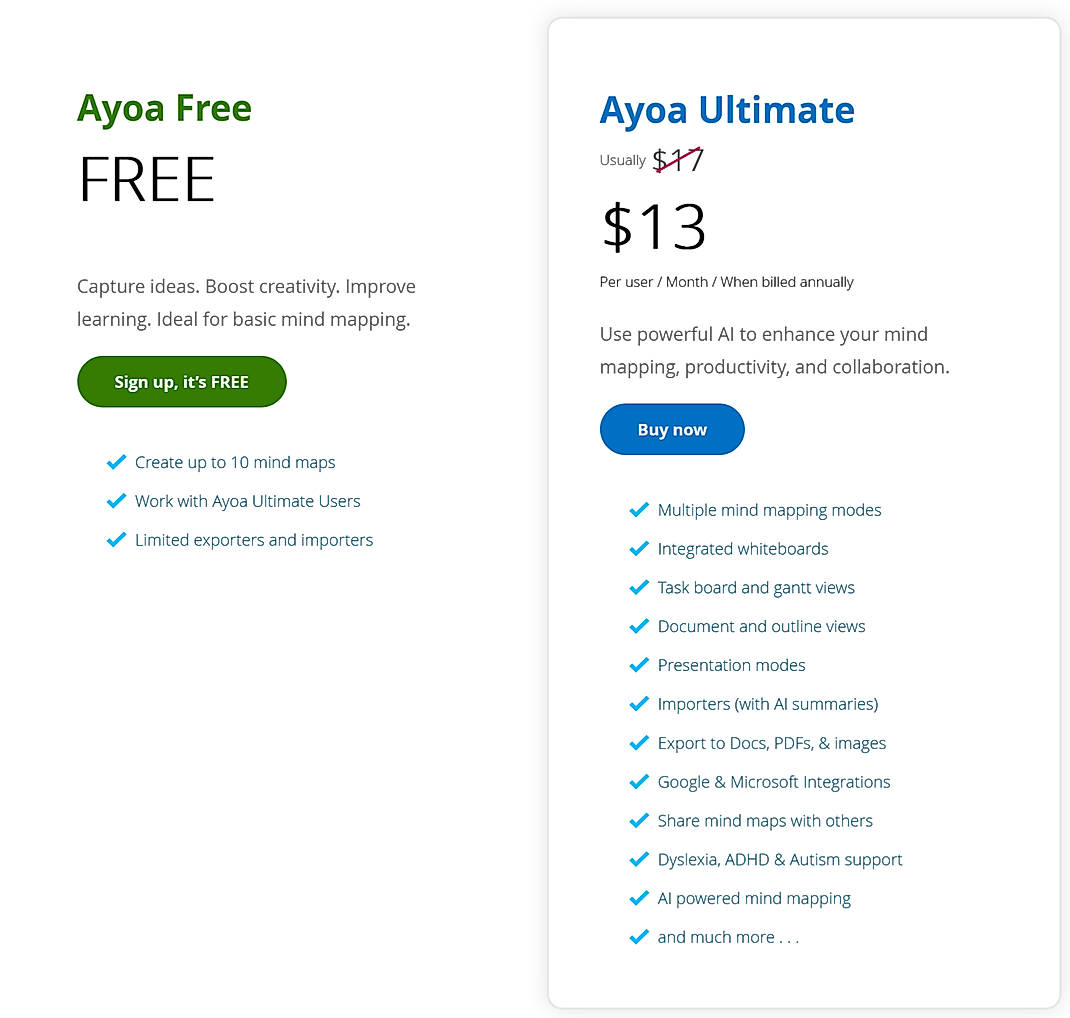Click the checkmark next to Export to Docs, PDFs, & images
The height and width of the screenshot is (1018, 1070).
pos(639,743)
